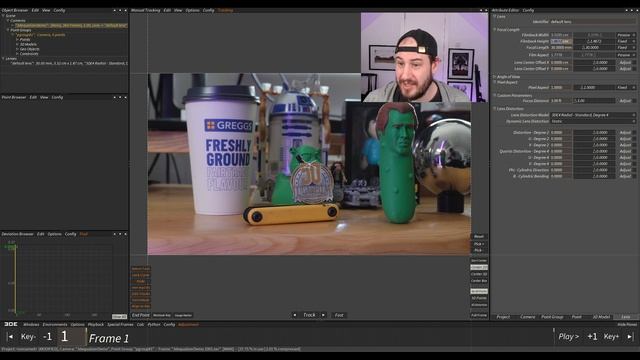Screen dimensions: 640x360
Task: Click the Center 3D button
Action: [479, 274]
